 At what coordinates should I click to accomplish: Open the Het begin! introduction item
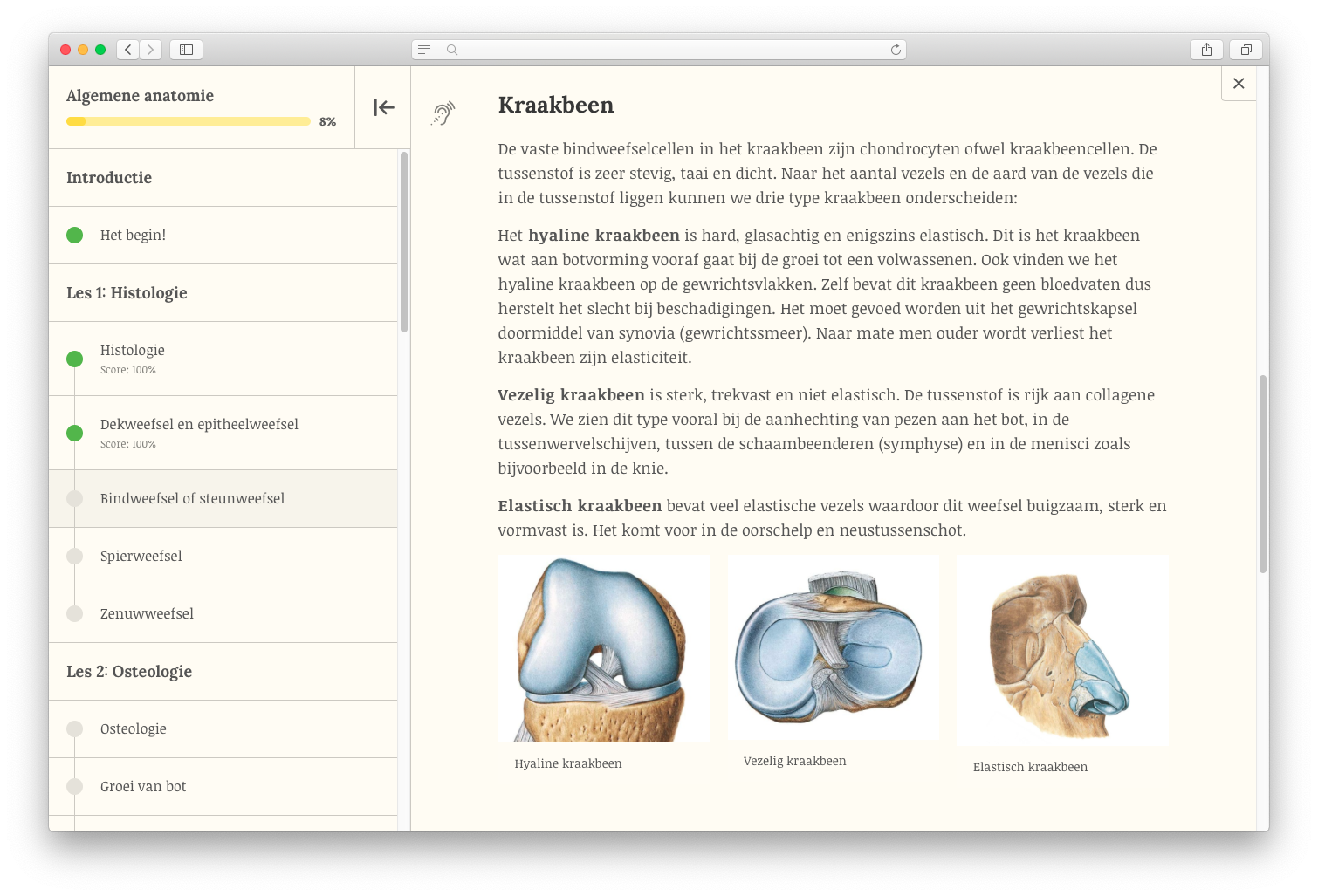133,235
